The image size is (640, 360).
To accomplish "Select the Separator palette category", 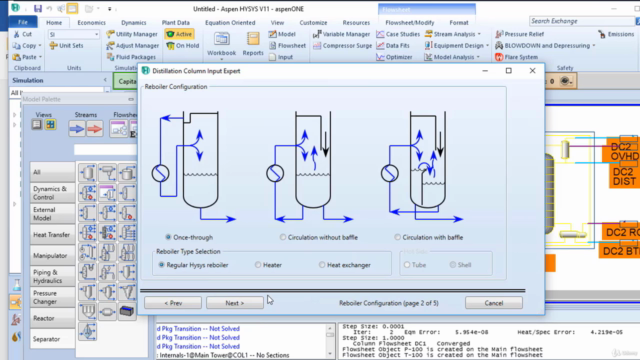I will (x=52, y=339).
